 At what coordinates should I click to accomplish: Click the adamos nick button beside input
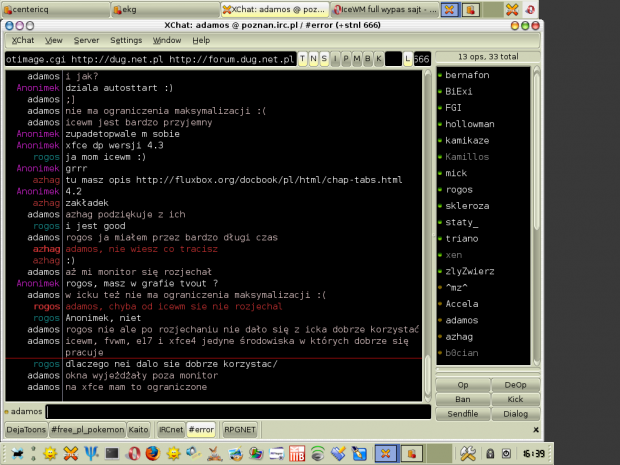pos(23,412)
